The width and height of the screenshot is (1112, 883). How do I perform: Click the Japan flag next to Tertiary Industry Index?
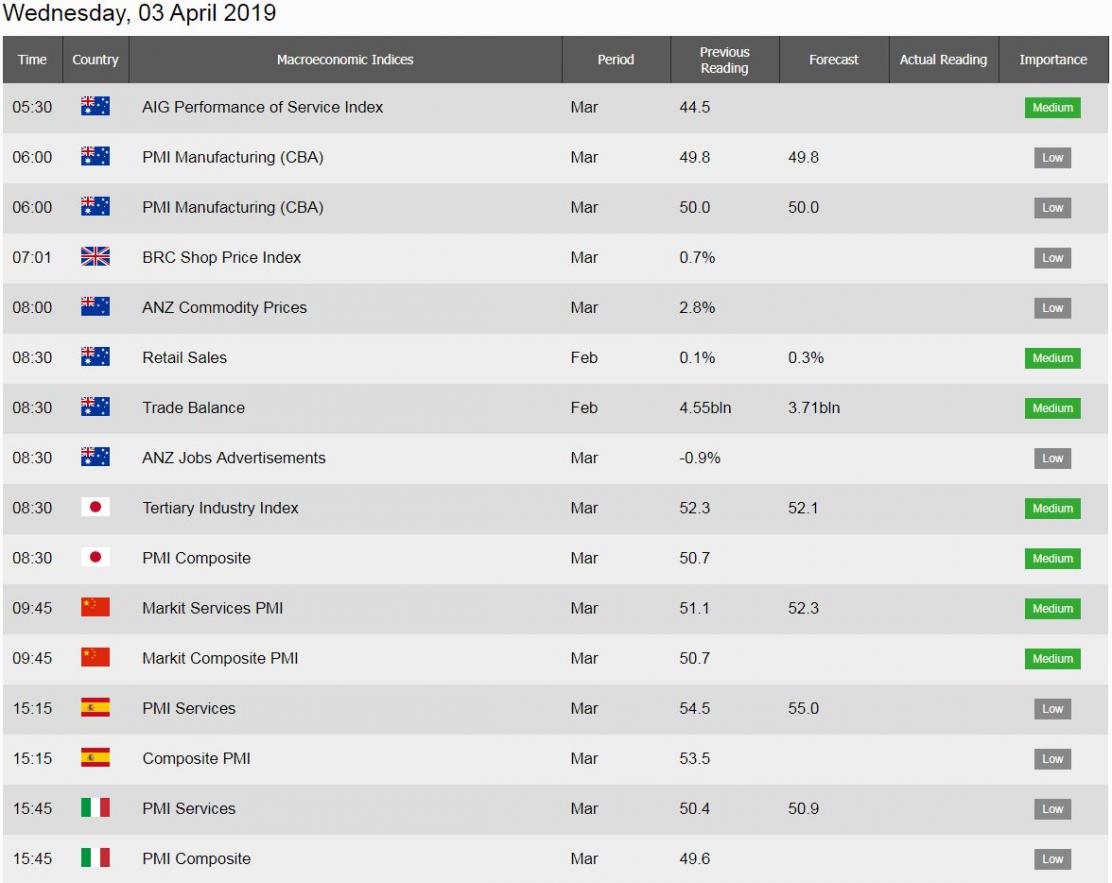point(95,507)
